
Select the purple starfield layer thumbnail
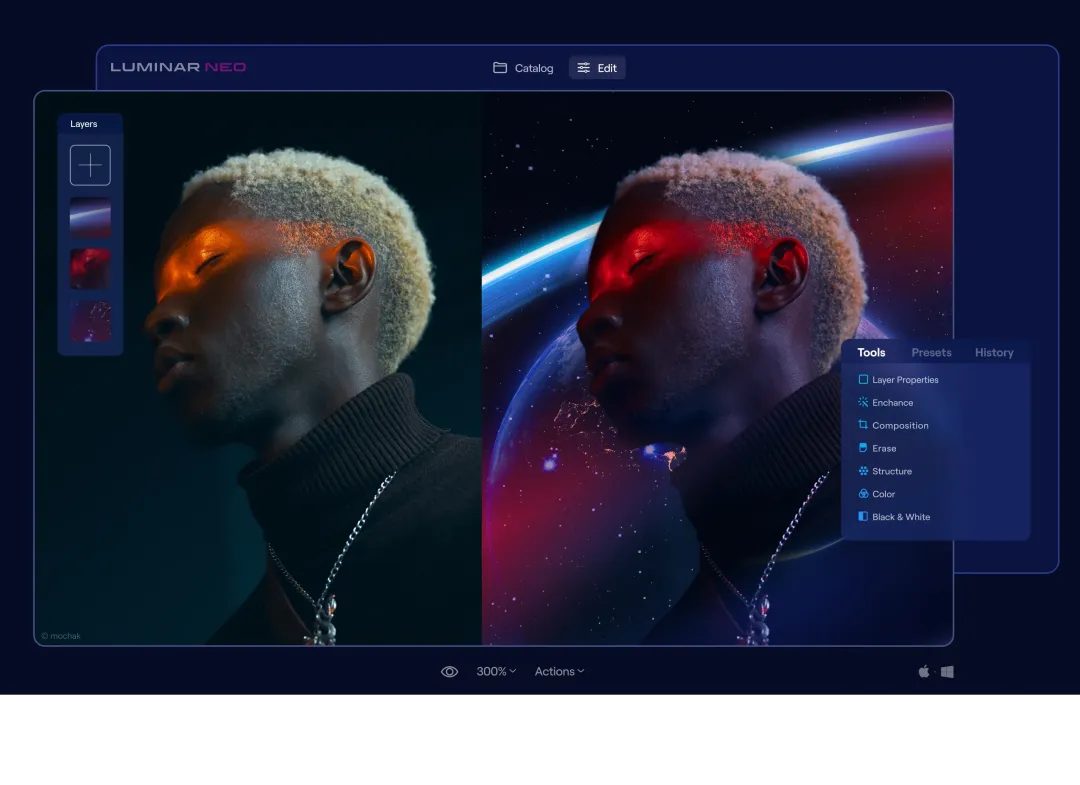[90, 321]
